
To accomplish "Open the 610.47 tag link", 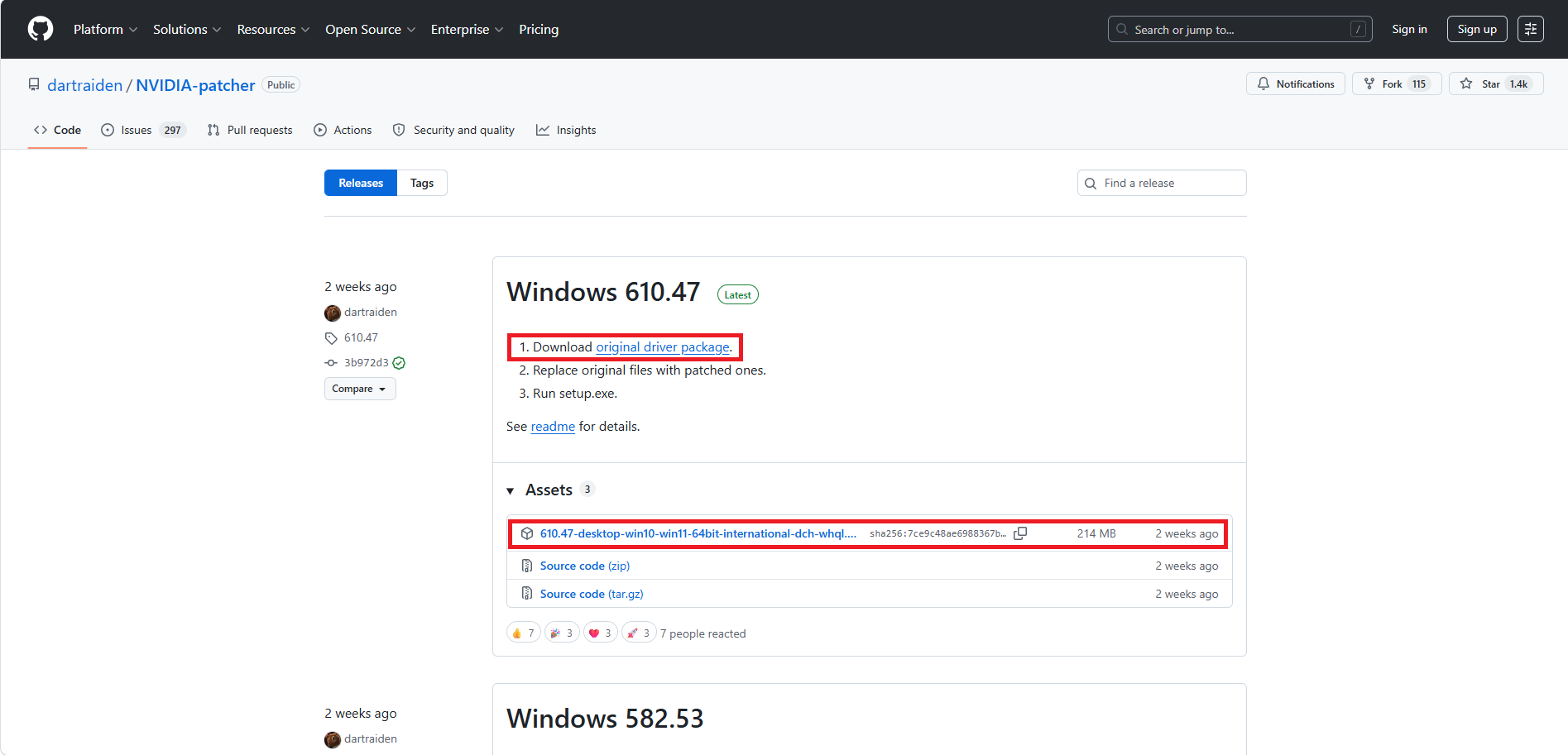I will click(x=361, y=337).
